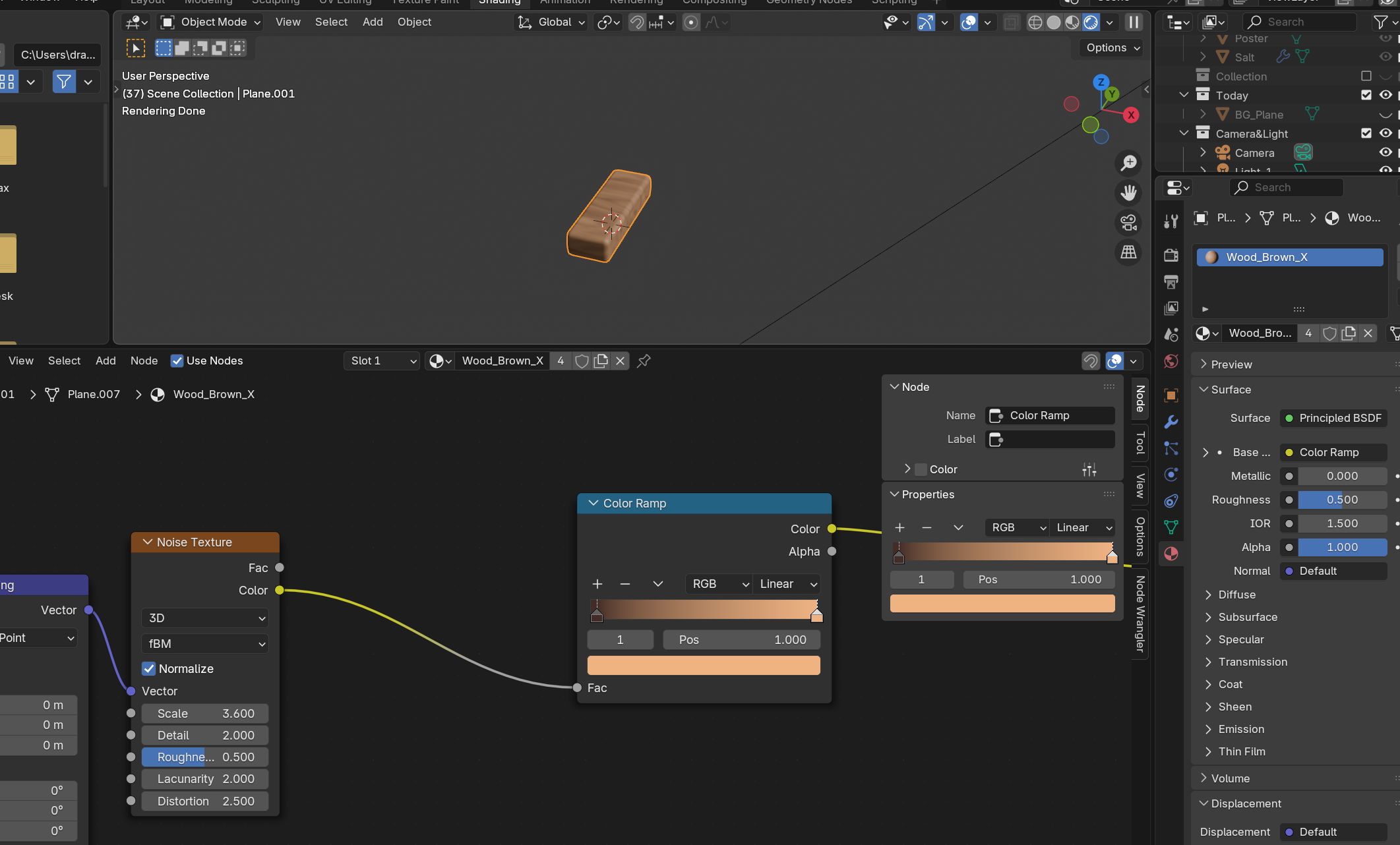Hide the Today collection with eye icon
The height and width of the screenshot is (845, 1400).
[x=1385, y=96]
